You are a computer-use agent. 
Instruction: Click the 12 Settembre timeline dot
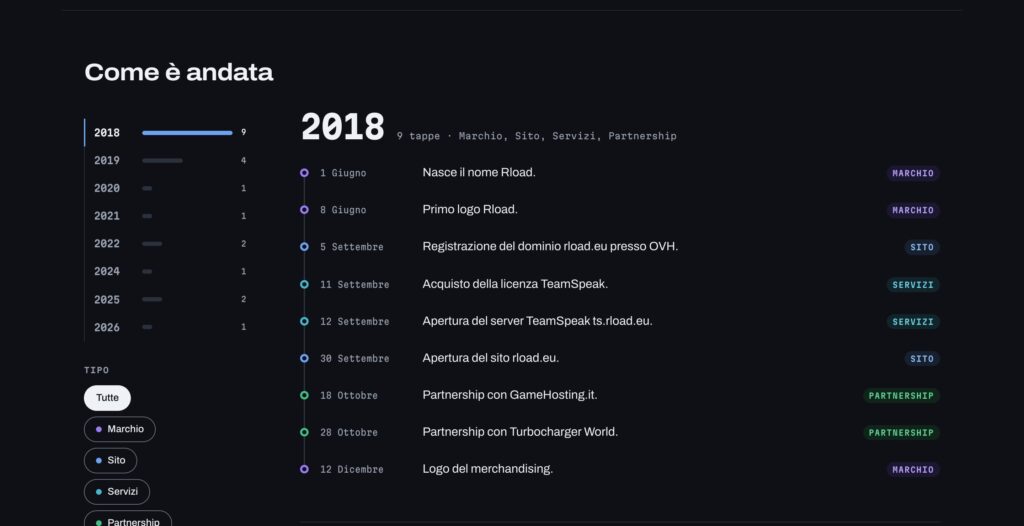[304, 321]
